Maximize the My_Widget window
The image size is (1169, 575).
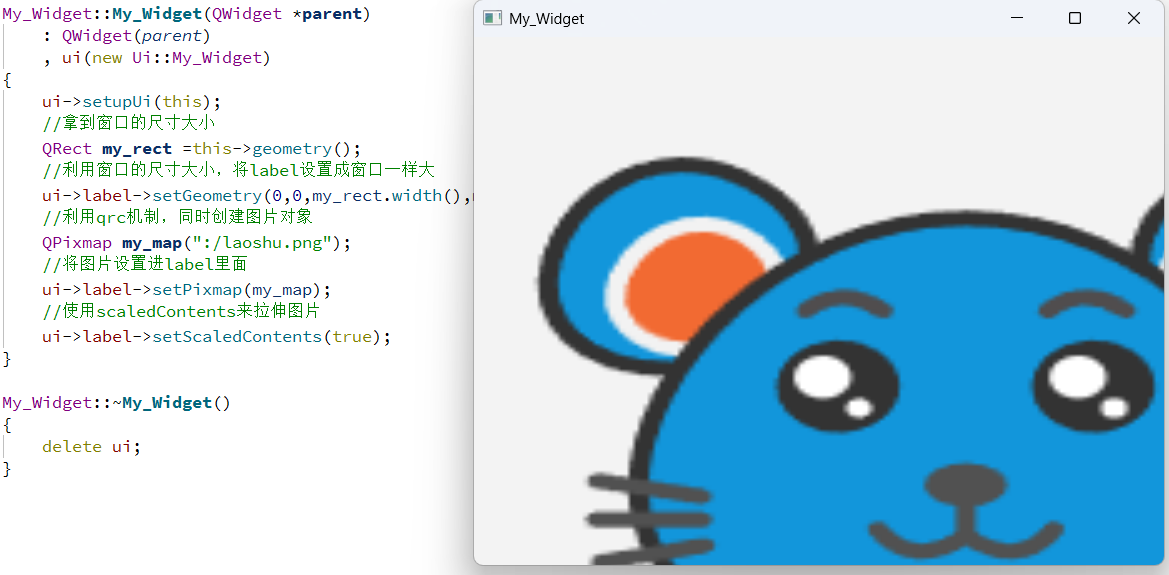click(x=1074, y=19)
